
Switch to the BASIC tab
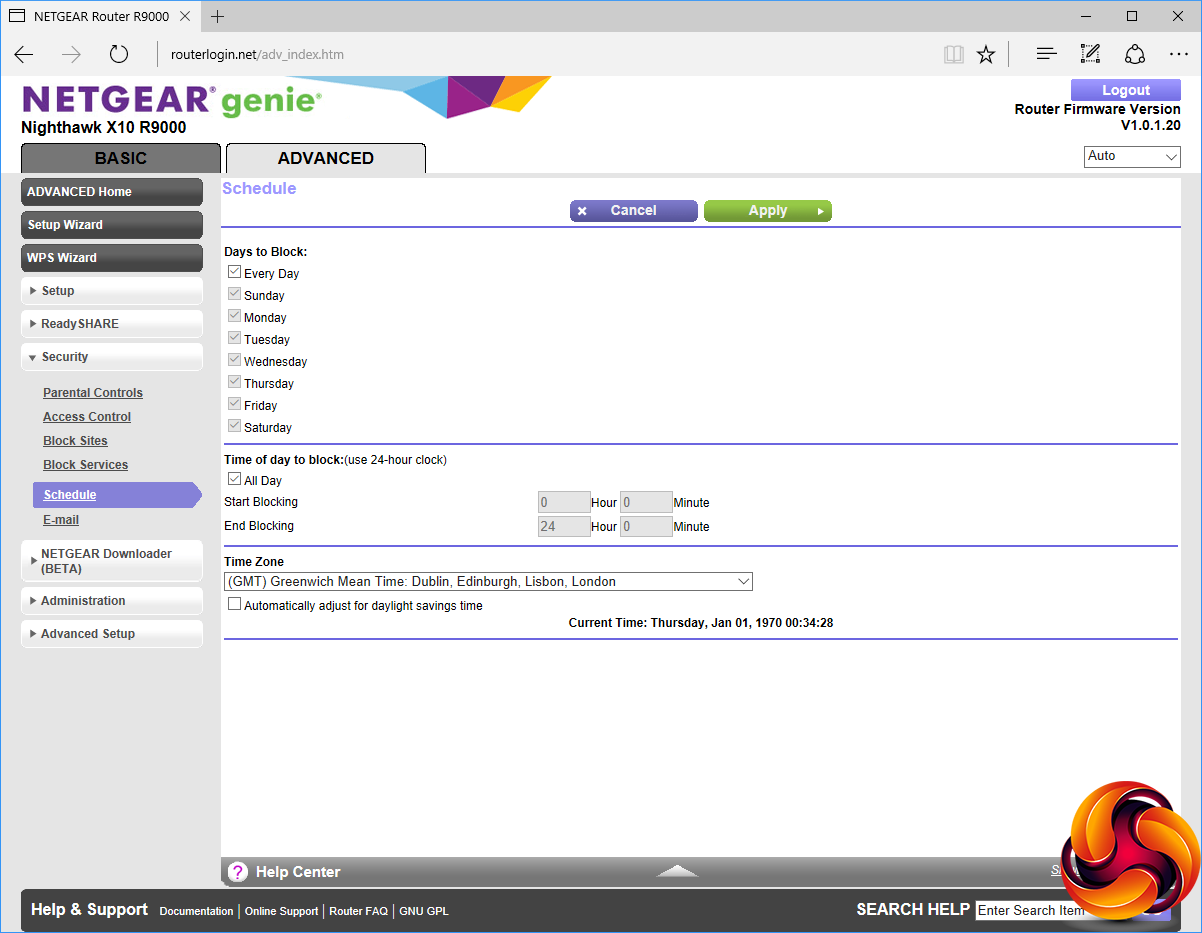pyautogui.click(x=121, y=158)
